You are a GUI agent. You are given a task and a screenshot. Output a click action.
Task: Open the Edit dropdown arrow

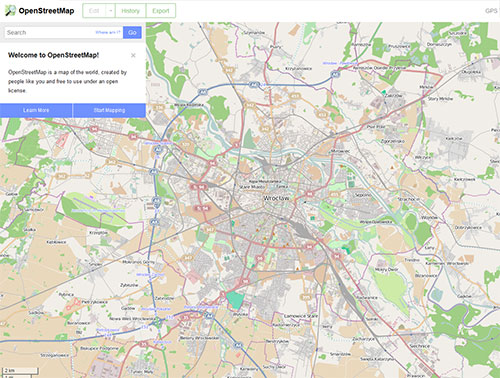(111, 11)
